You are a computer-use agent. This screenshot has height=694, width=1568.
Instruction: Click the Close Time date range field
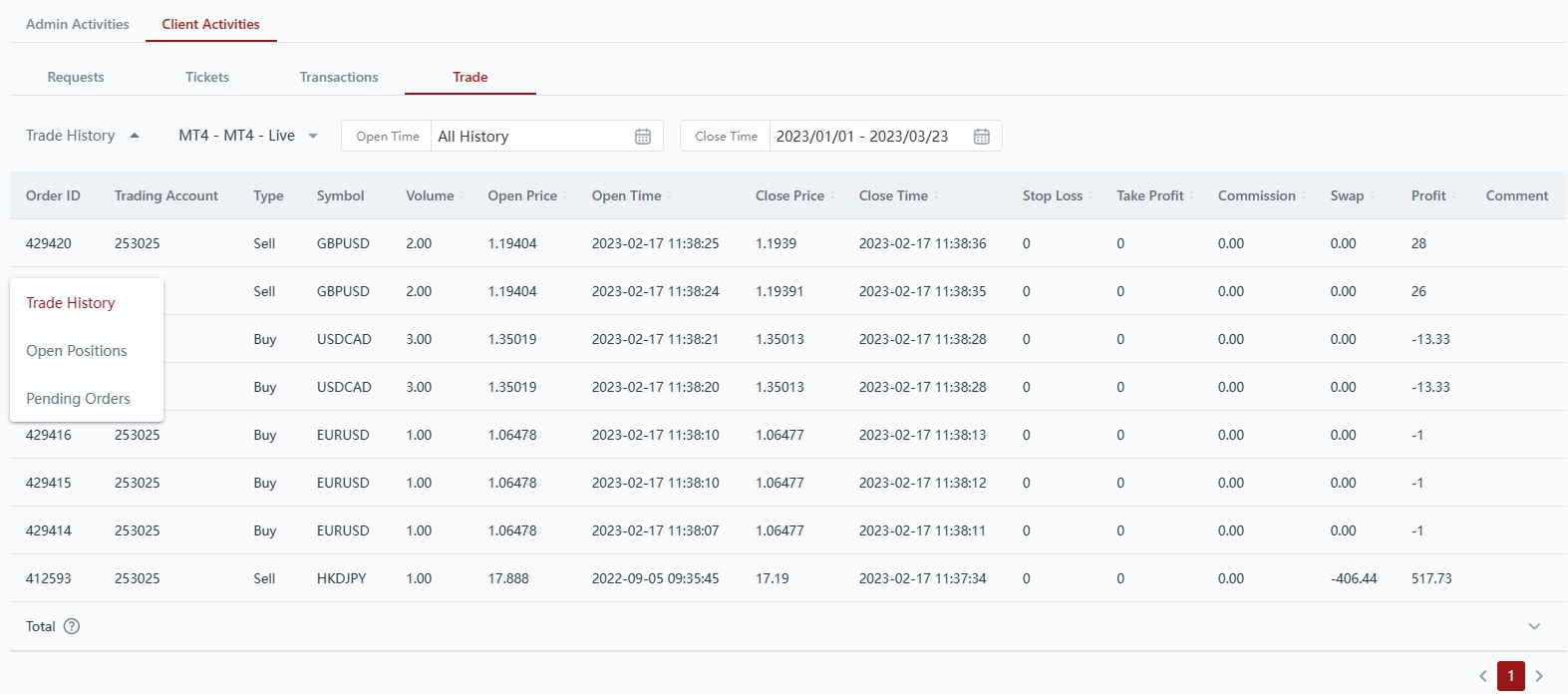[x=862, y=137]
